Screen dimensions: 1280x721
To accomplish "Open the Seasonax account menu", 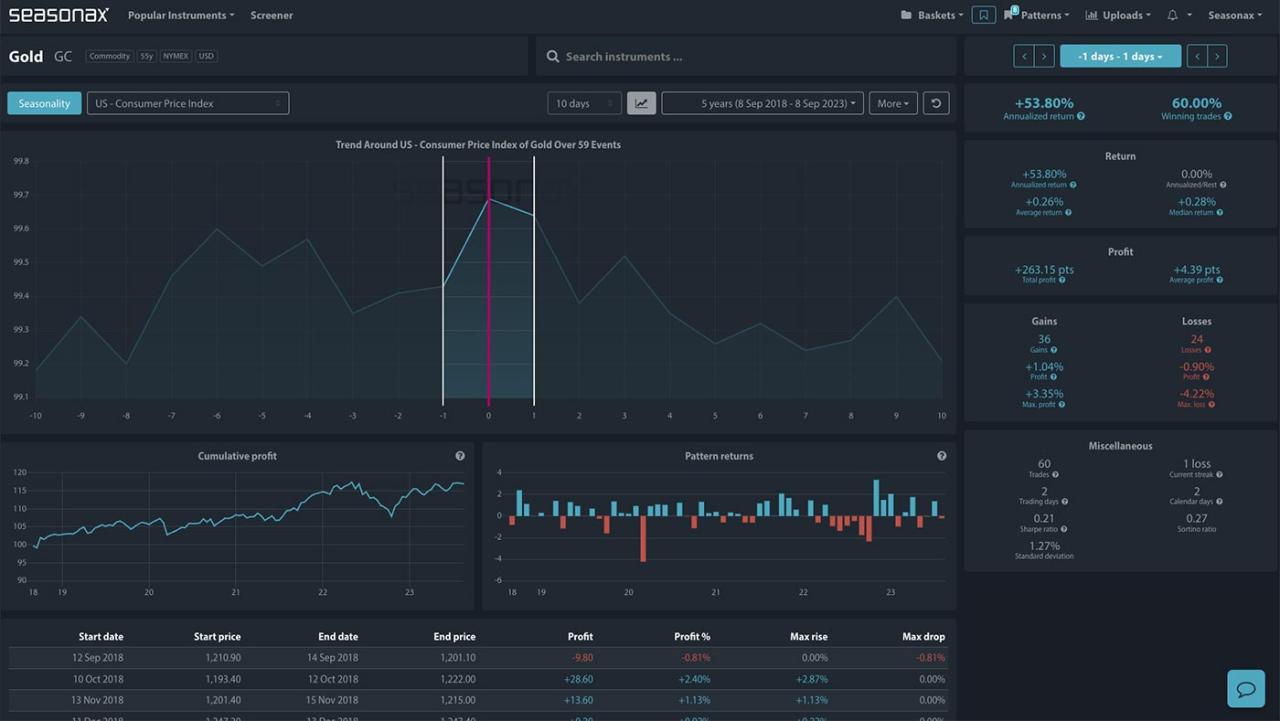I will click(x=1235, y=16).
